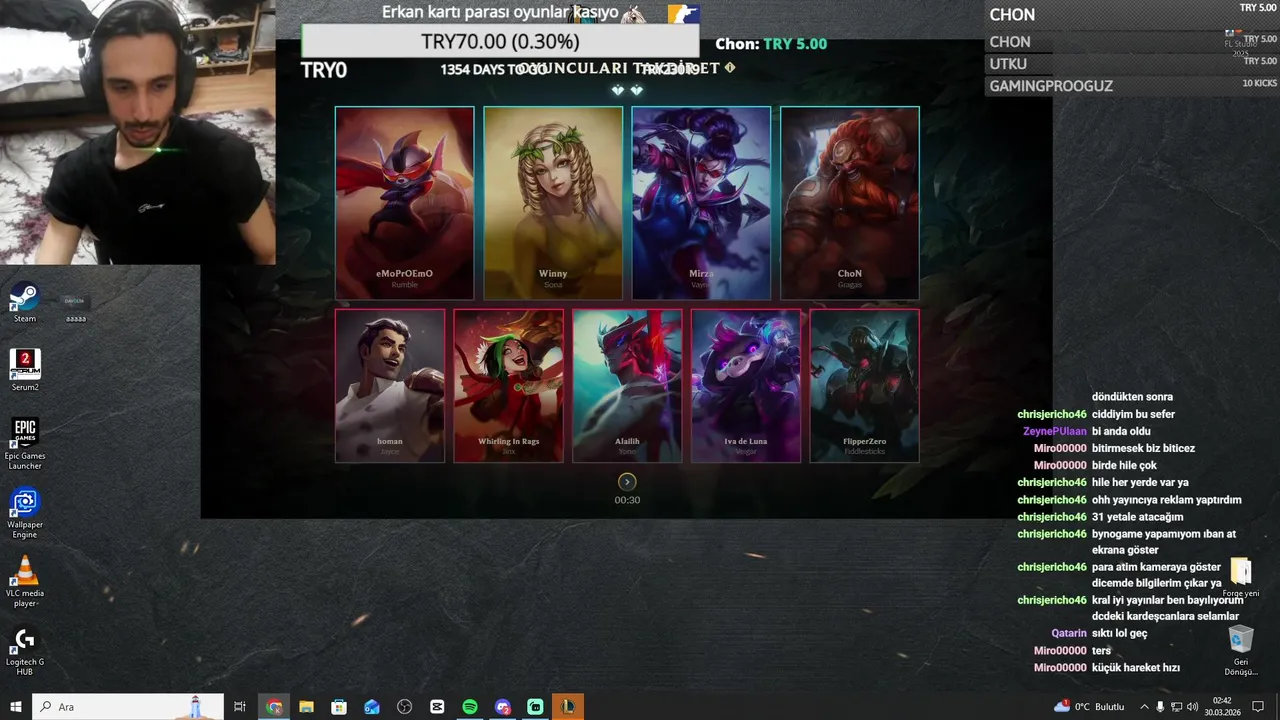Click the 'Chon: TRY 5.00' latest donation text

[x=771, y=44]
